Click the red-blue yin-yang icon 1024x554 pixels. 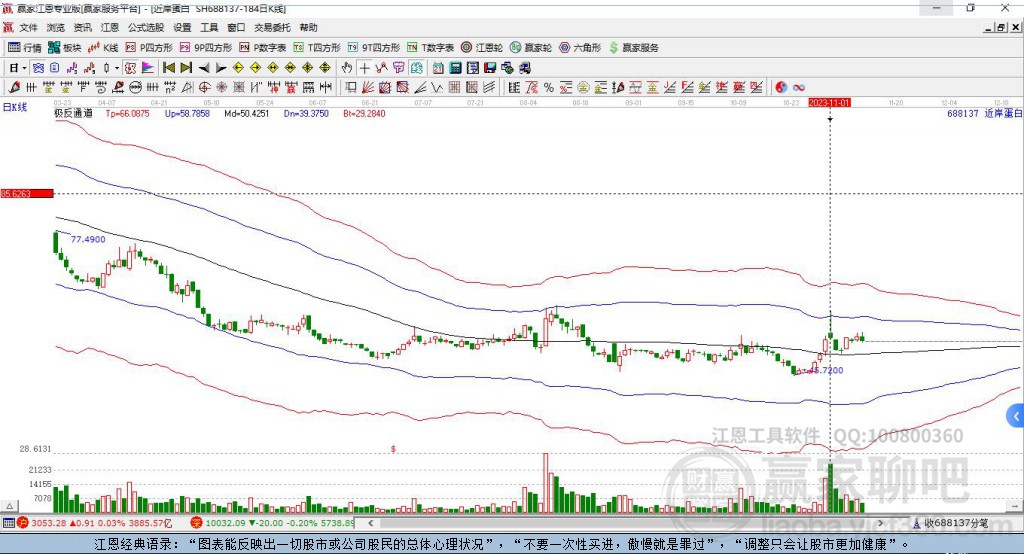pos(781,88)
